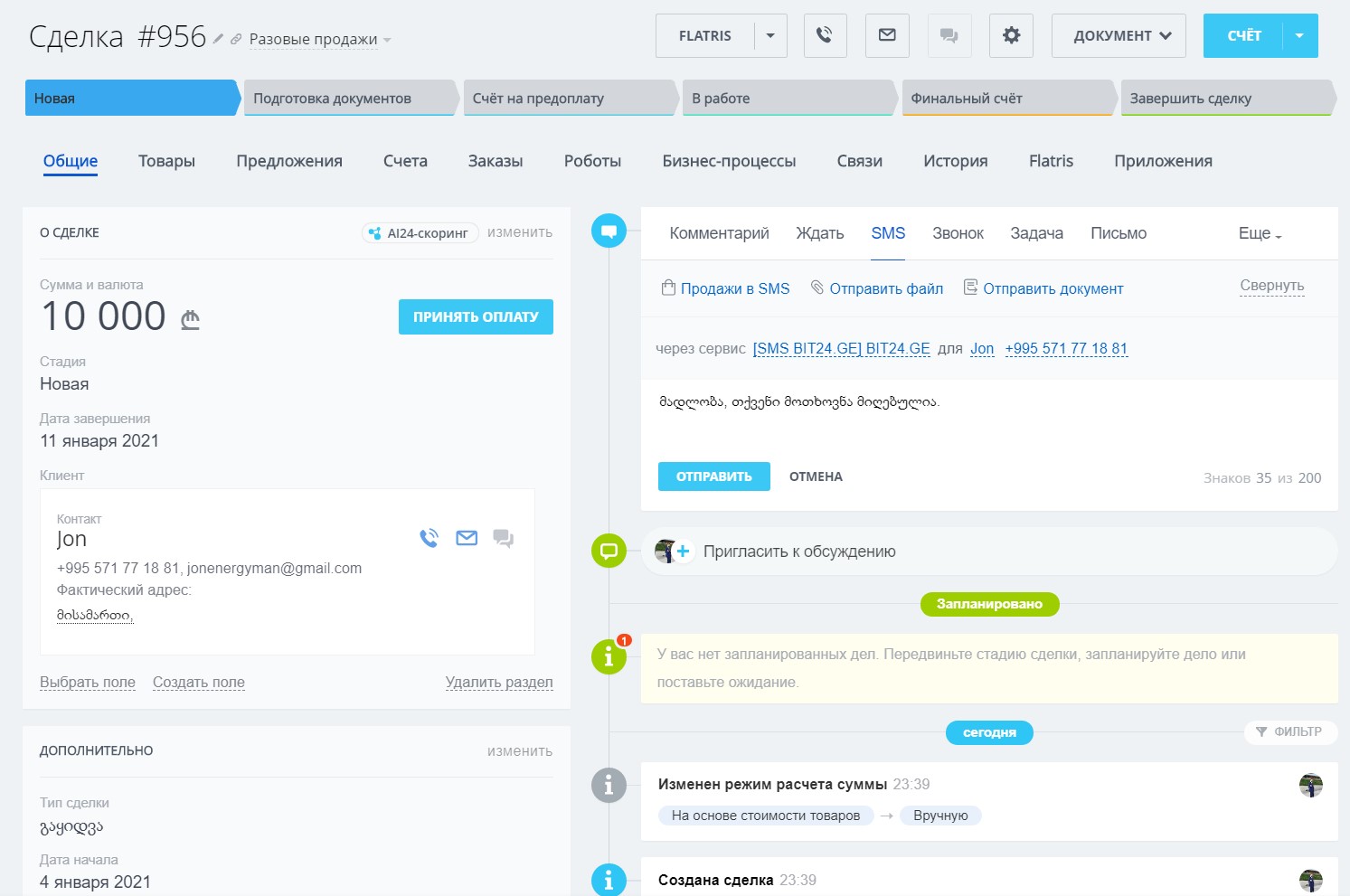Image resolution: width=1350 pixels, height=896 pixels.
Task: Click the AI24-скоринг badge
Action: (x=420, y=233)
